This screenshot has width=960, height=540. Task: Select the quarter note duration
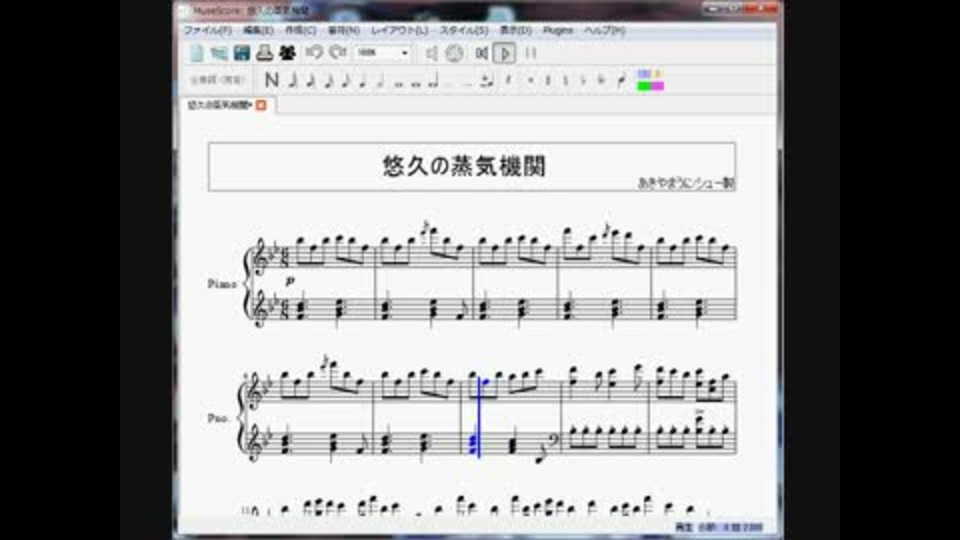pyautogui.click(x=363, y=80)
